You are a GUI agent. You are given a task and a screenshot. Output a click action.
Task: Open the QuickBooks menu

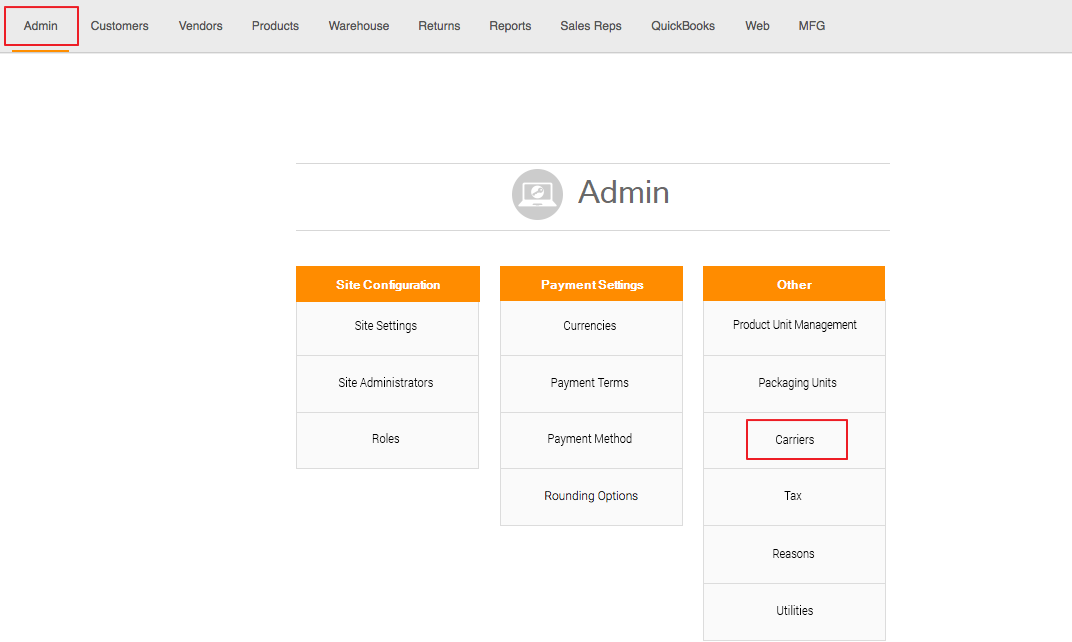[683, 26]
